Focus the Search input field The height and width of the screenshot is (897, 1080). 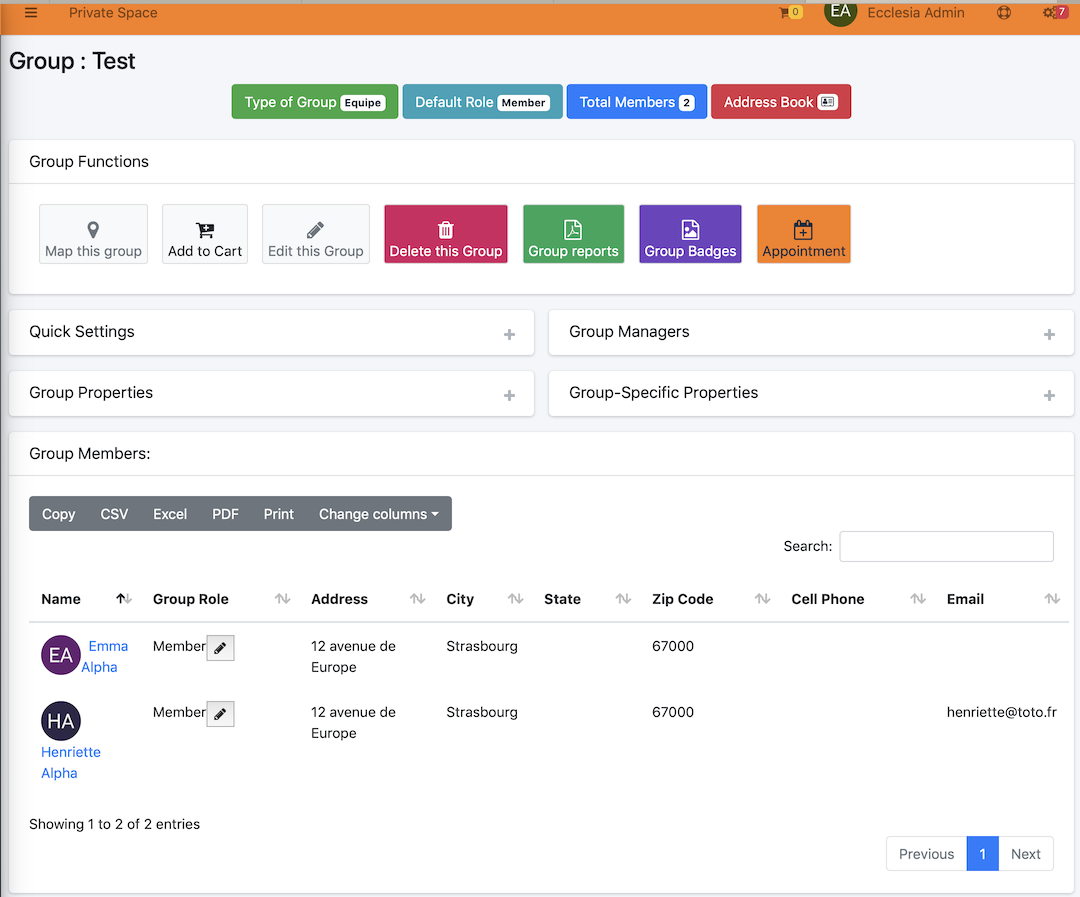[x=946, y=546]
